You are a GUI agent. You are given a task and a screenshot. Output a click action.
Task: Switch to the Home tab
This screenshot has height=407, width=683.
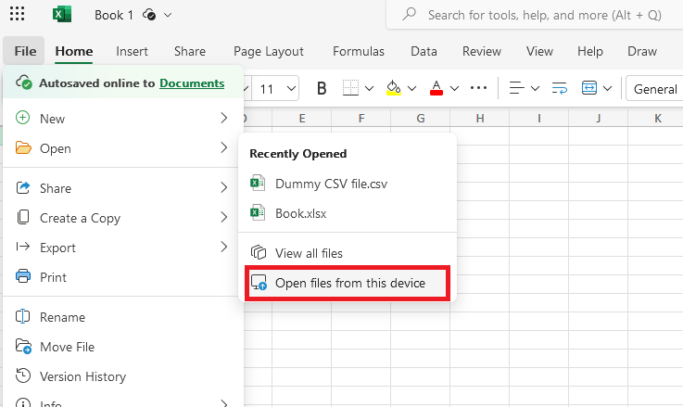coord(74,51)
